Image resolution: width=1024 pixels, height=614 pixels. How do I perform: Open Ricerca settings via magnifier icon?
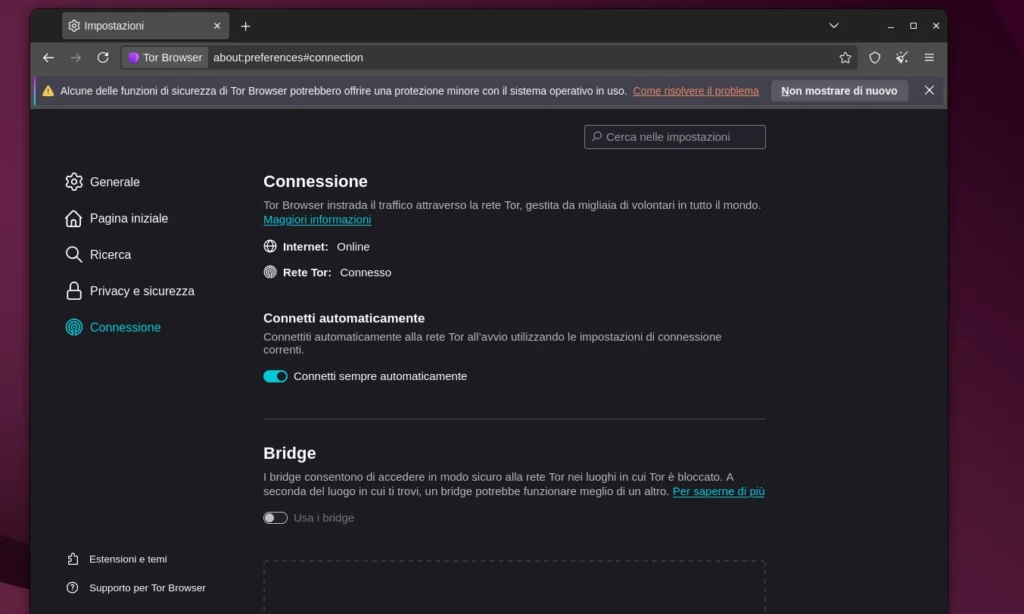[74, 254]
